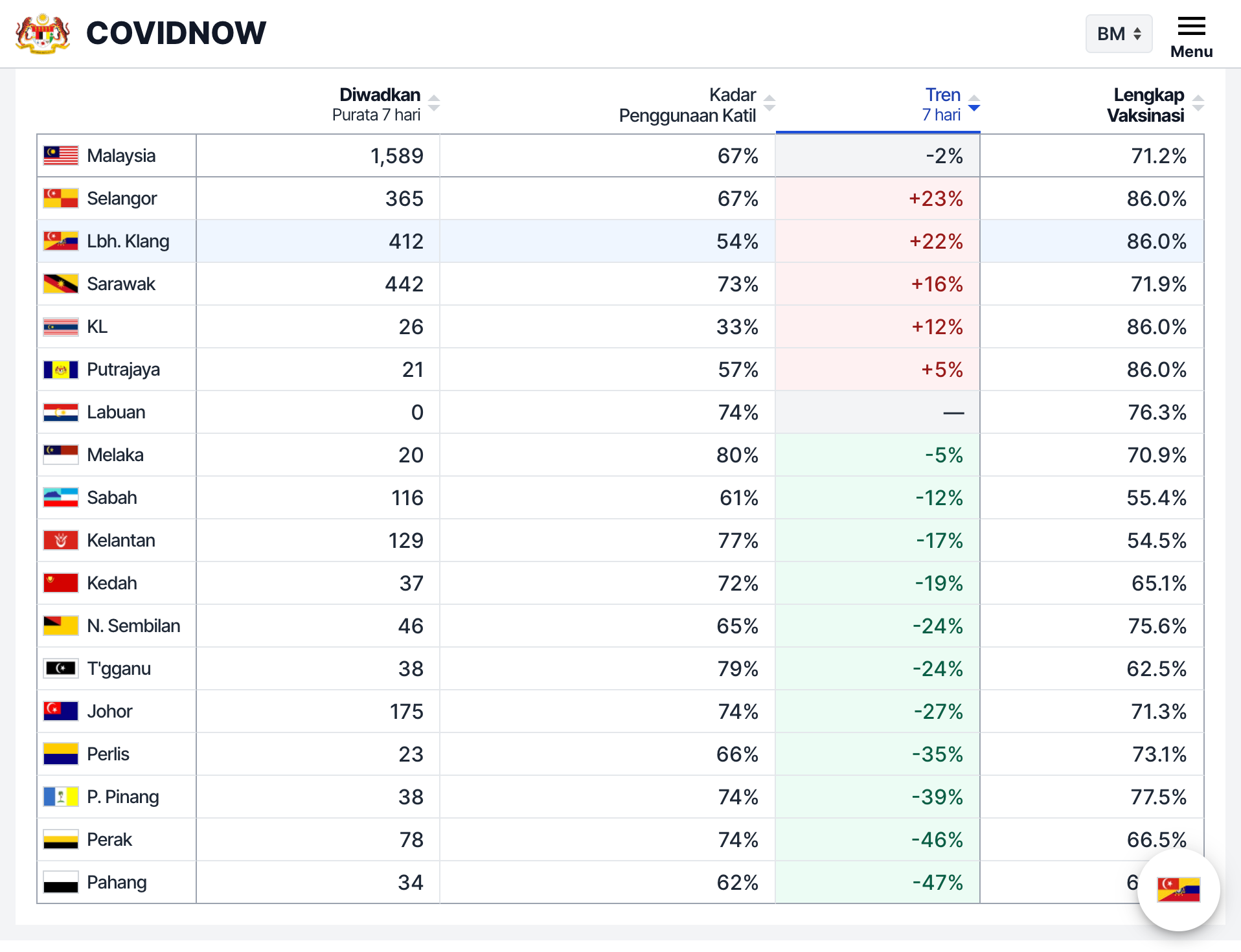Click the Selangor flag icon

[61, 198]
